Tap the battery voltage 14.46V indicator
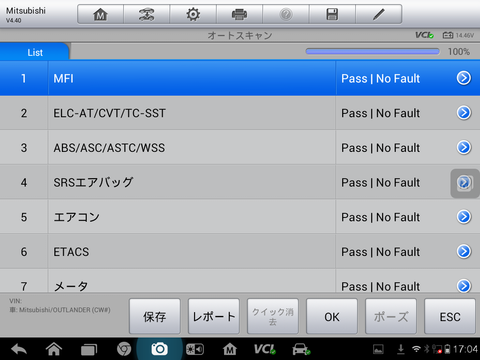Screen dimensions: 480x360 (x=458, y=35)
